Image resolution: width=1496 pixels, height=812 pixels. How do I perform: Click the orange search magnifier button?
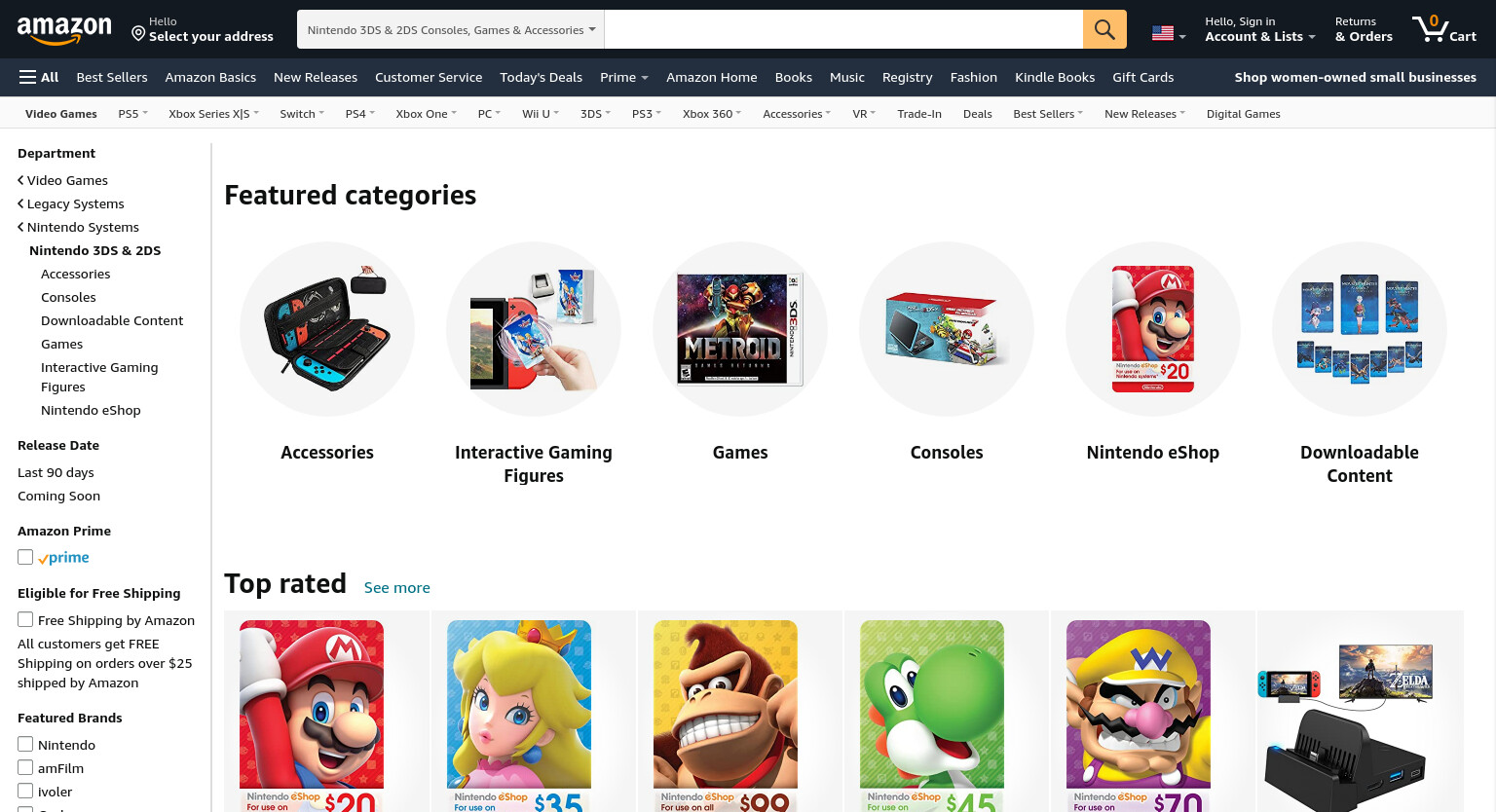[x=1104, y=29]
